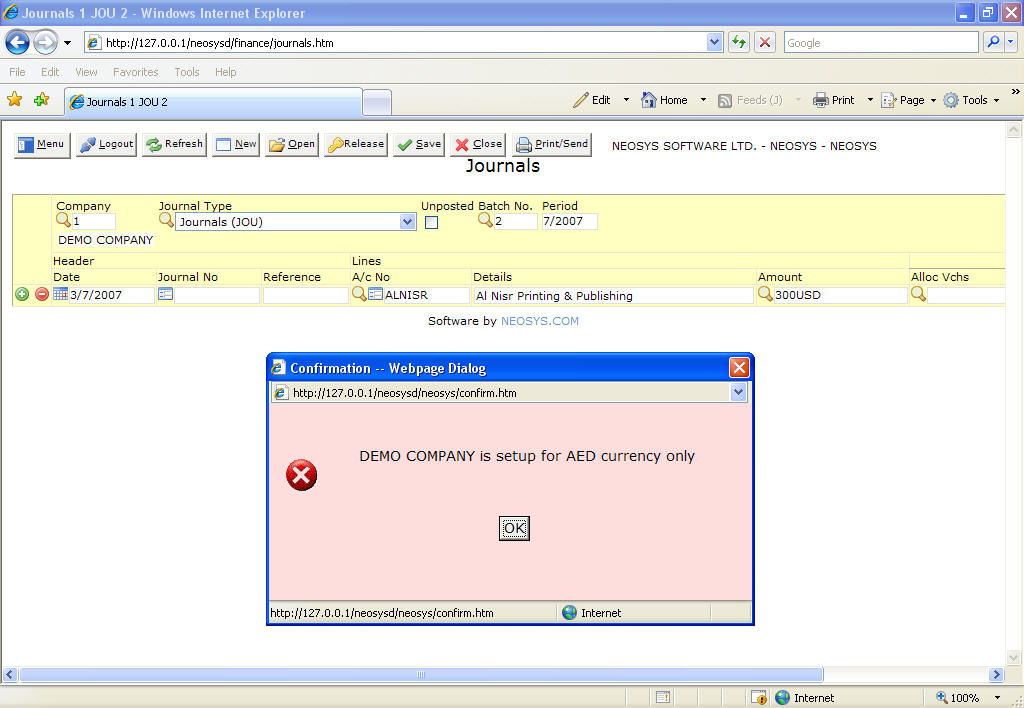Click the zoom level magnifier in status bar

coord(942,698)
